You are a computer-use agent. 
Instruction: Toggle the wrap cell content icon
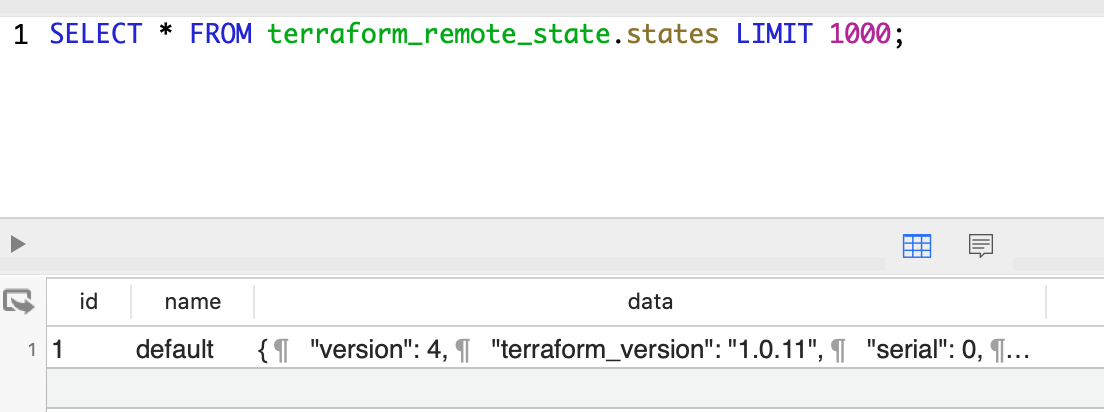click(x=19, y=302)
